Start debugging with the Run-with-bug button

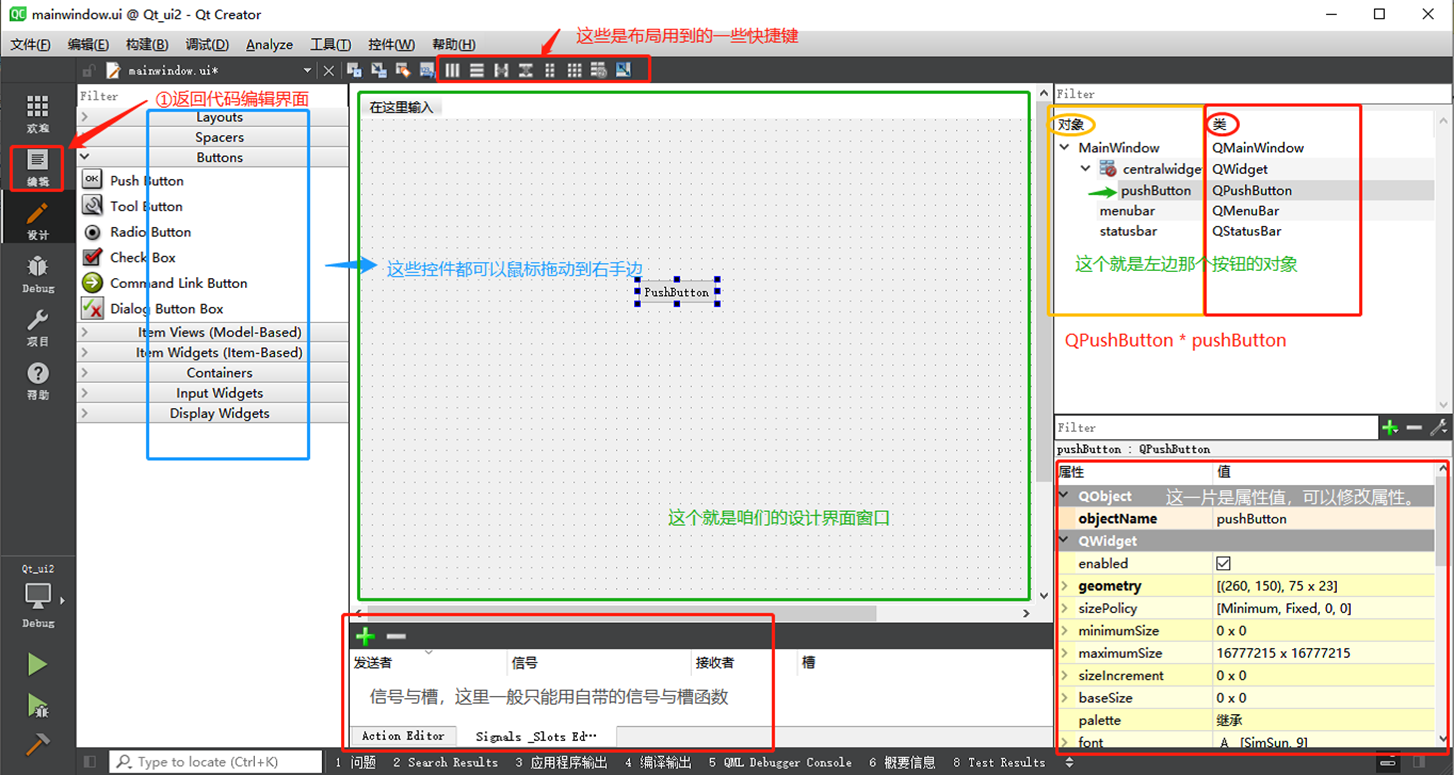37,705
